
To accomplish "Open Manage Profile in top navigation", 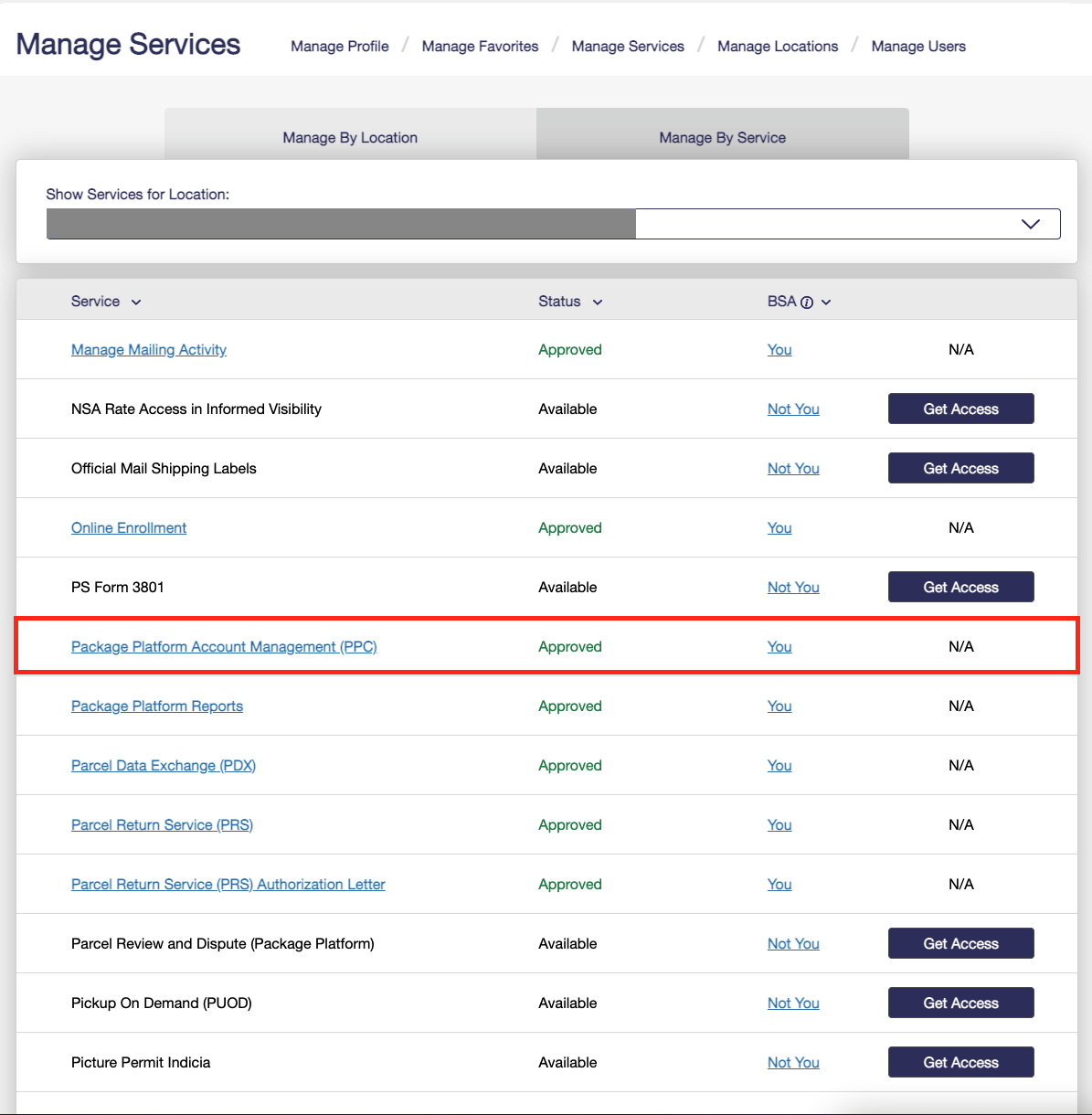I will coord(339,46).
